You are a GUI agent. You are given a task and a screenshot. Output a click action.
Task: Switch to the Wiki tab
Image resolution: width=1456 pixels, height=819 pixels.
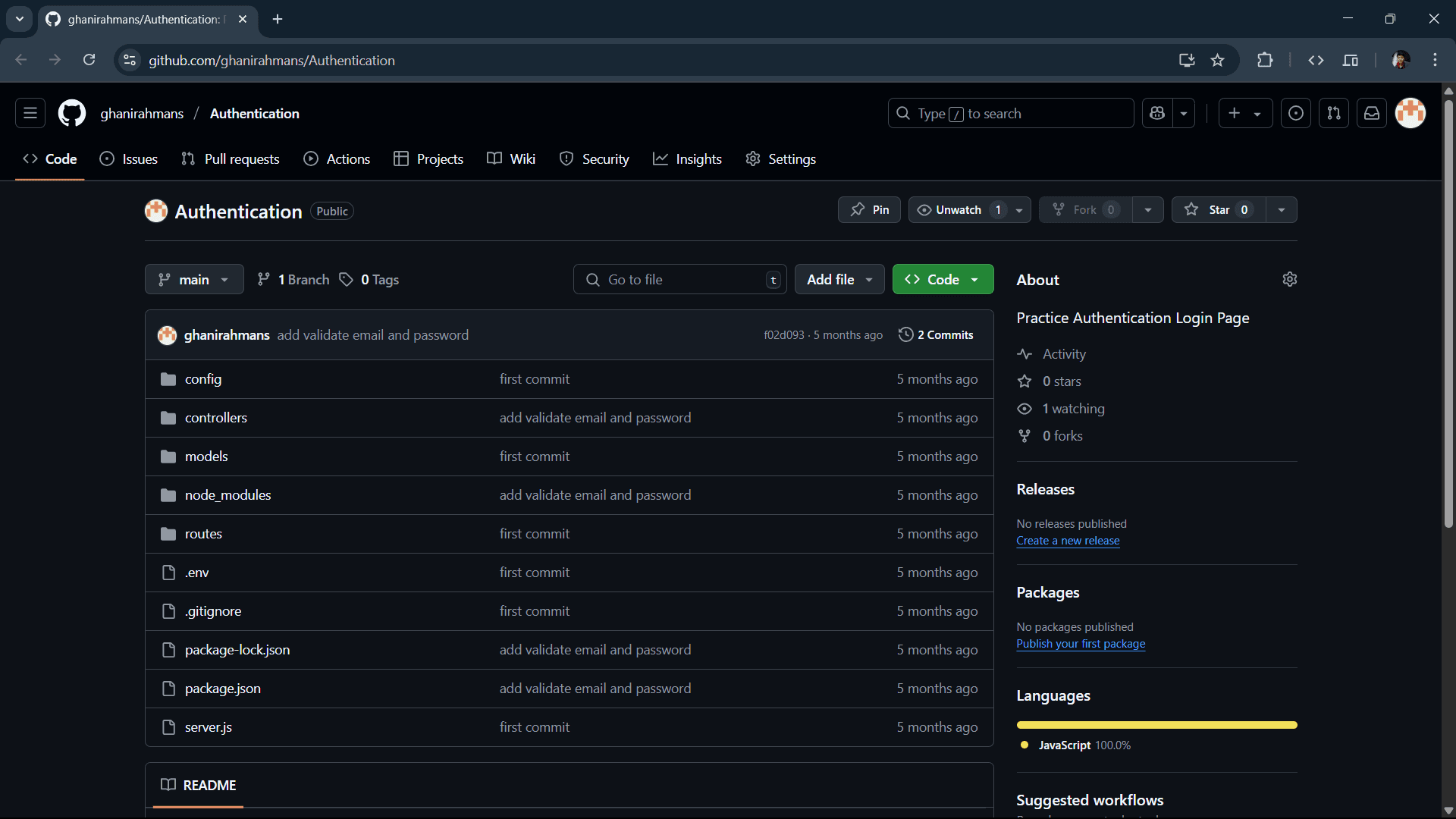pos(511,159)
